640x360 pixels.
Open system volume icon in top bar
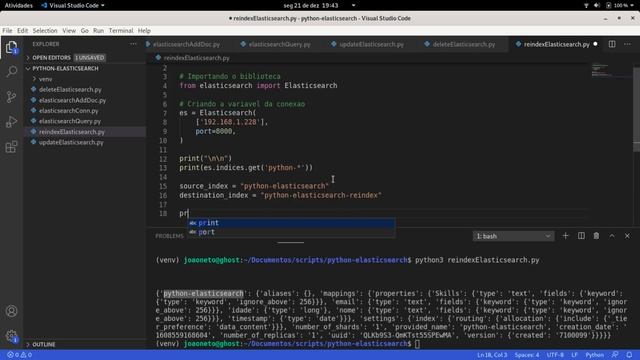pos(597,5)
